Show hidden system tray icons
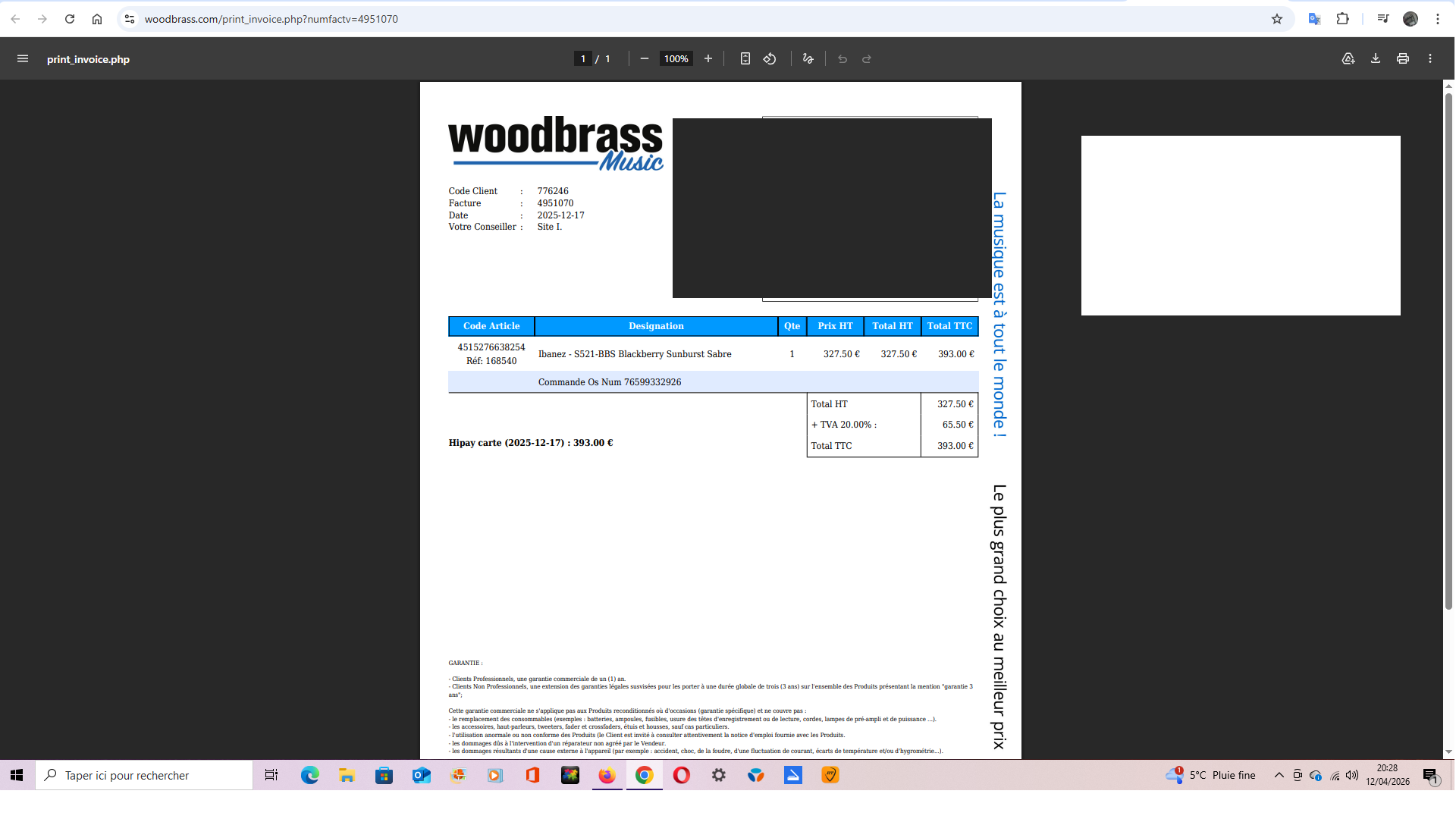 [x=1279, y=775]
